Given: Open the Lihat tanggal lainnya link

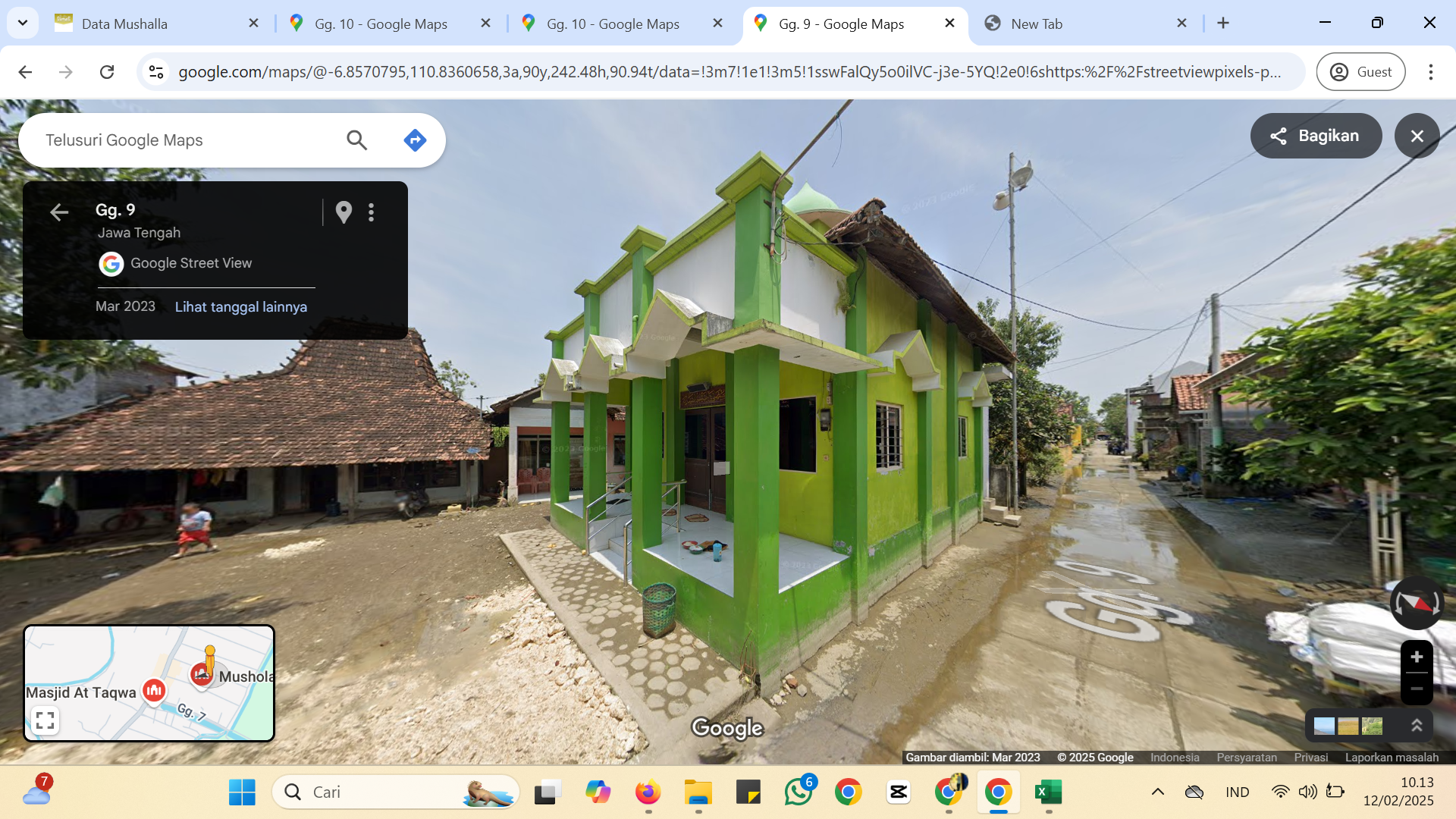Looking at the screenshot, I should click(241, 306).
